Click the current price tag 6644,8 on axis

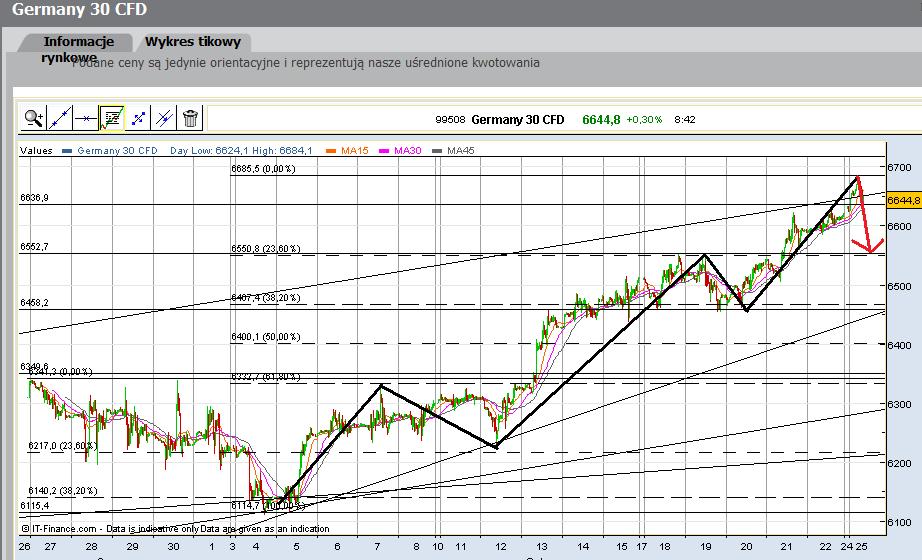pyautogui.click(x=903, y=200)
